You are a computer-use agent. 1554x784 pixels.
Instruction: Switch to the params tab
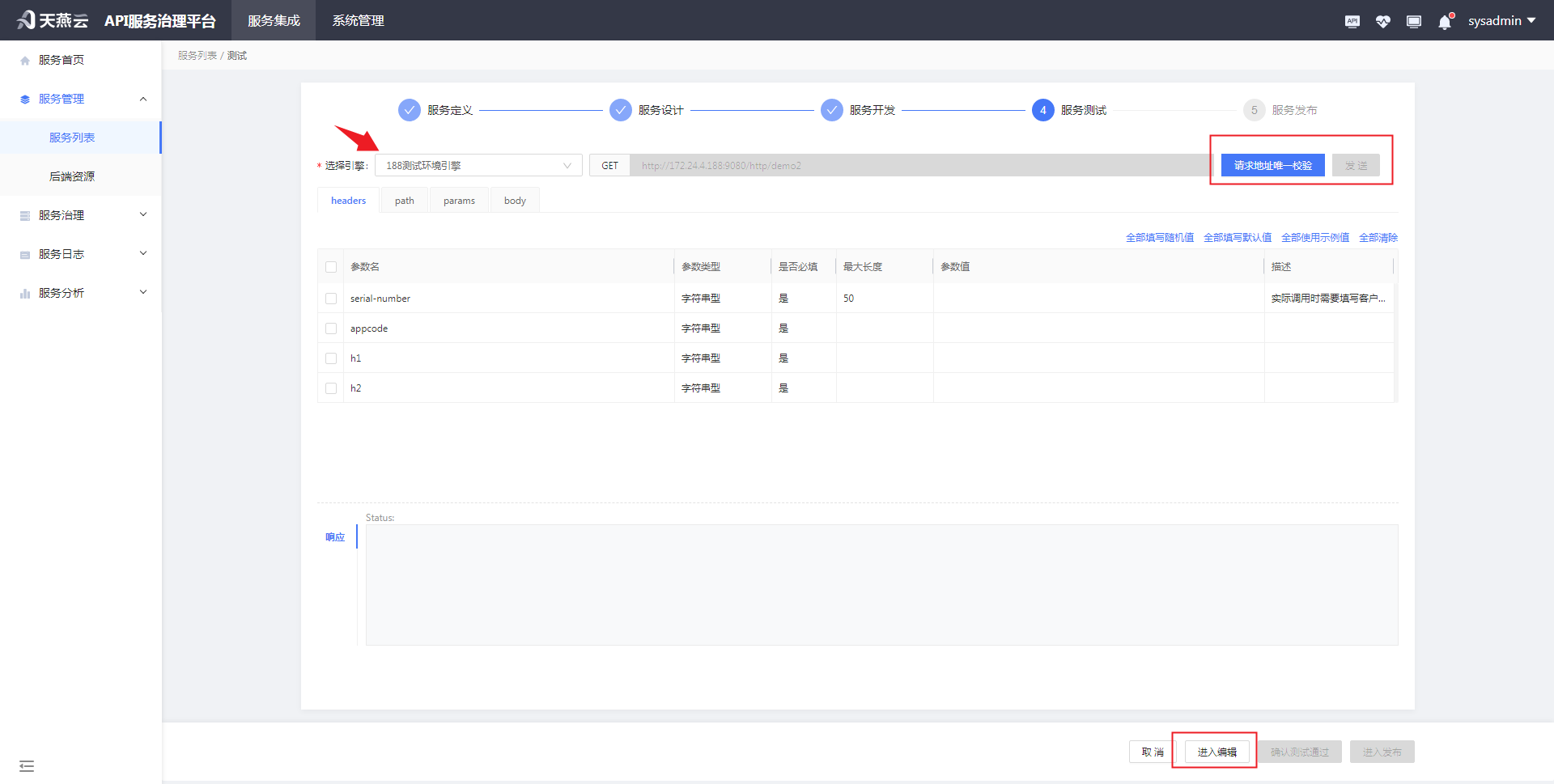click(x=459, y=201)
